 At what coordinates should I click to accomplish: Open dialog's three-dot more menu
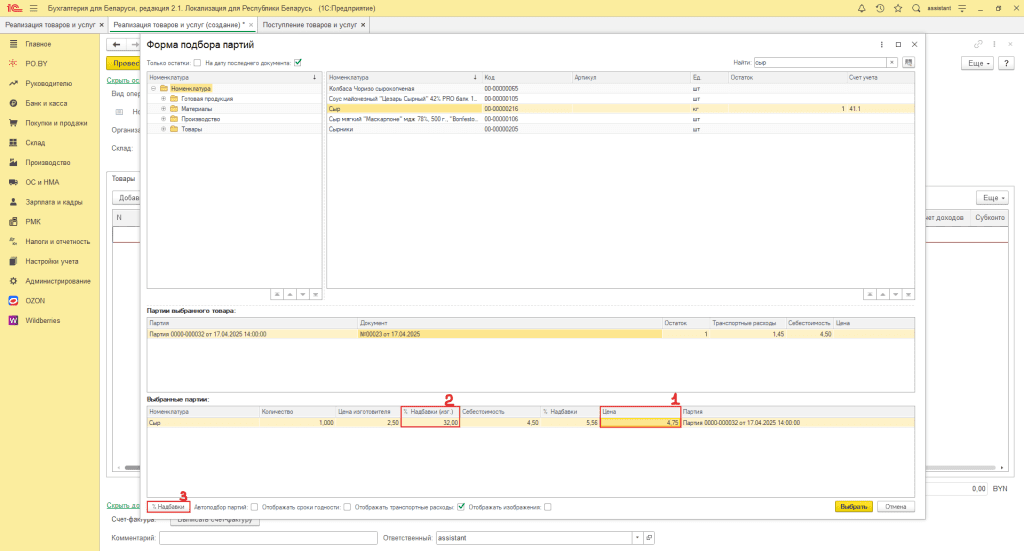882,44
